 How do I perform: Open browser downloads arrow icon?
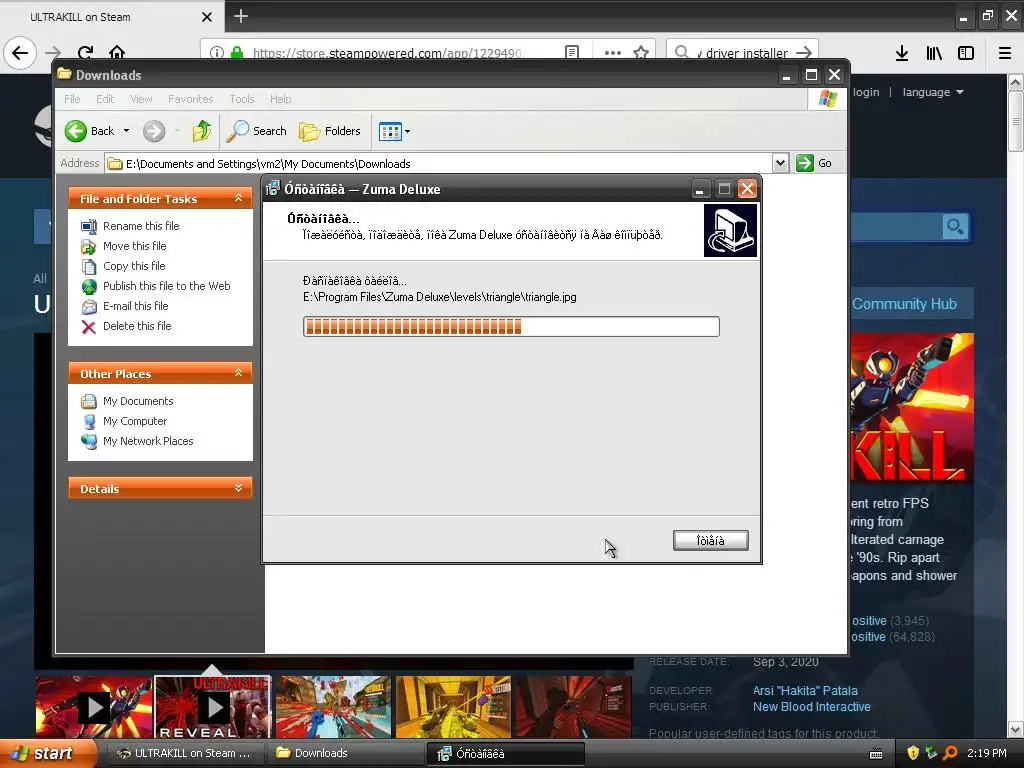[902, 53]
